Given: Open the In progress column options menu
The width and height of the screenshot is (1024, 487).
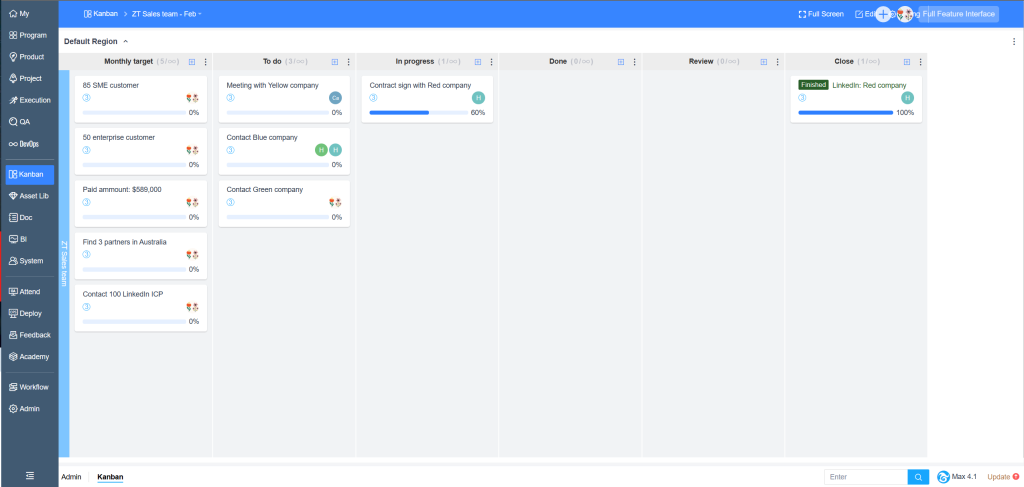Looking at the screenshot, I should pyautogui.click(x=493, y=62).
